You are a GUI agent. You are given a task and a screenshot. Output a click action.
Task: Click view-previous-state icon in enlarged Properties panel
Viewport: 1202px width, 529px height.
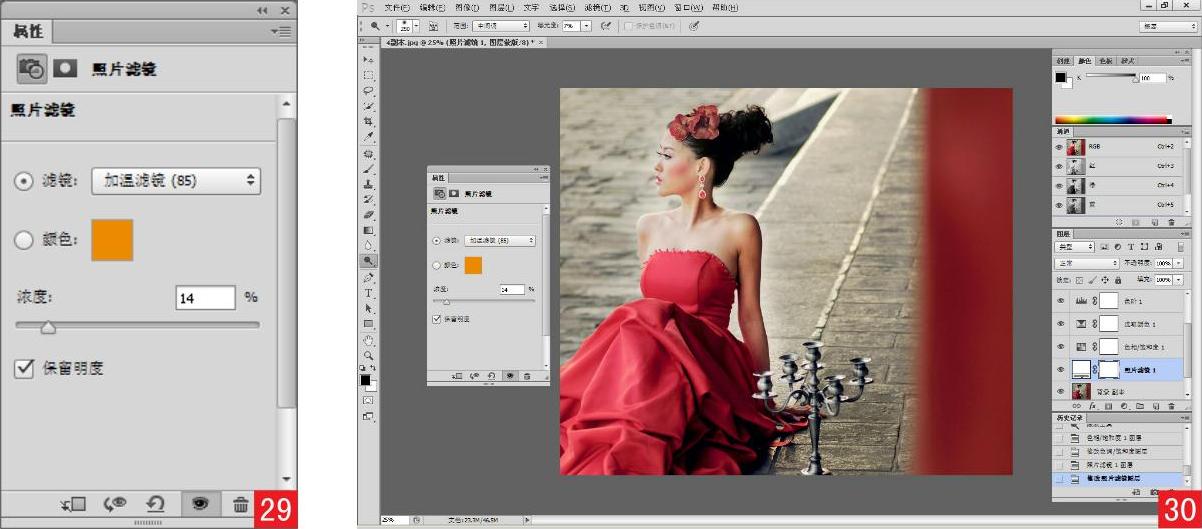(x=114, y=505)
